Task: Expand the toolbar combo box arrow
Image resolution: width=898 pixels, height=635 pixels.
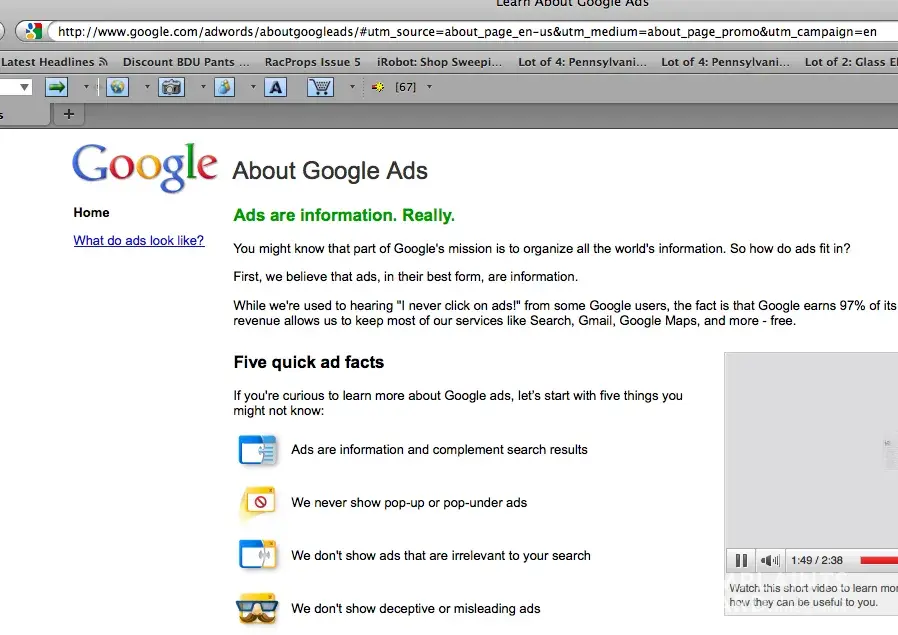Action: click(x=24, y=87)
